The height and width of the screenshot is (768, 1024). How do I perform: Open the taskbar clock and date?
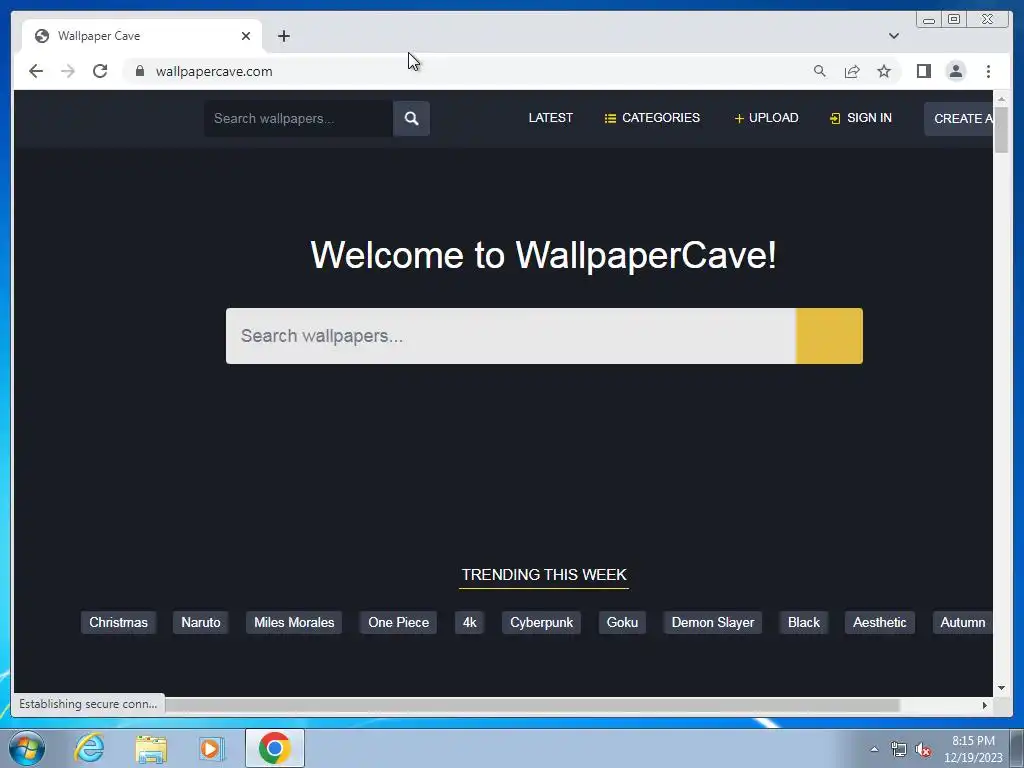973,749
